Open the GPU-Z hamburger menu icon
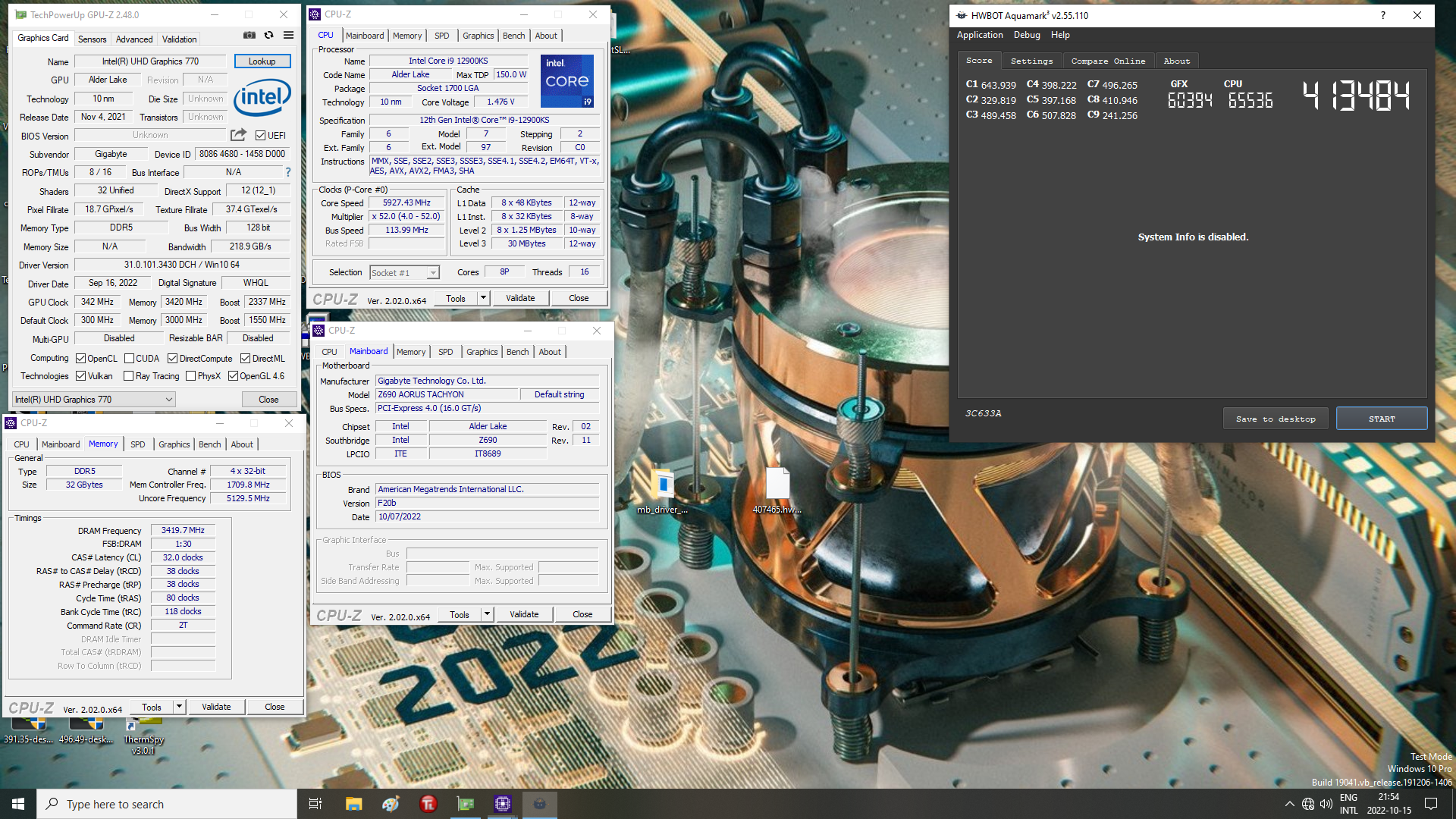Viewport: 1456px width, 819px height. pyautogui.click(x=289, y=36)
